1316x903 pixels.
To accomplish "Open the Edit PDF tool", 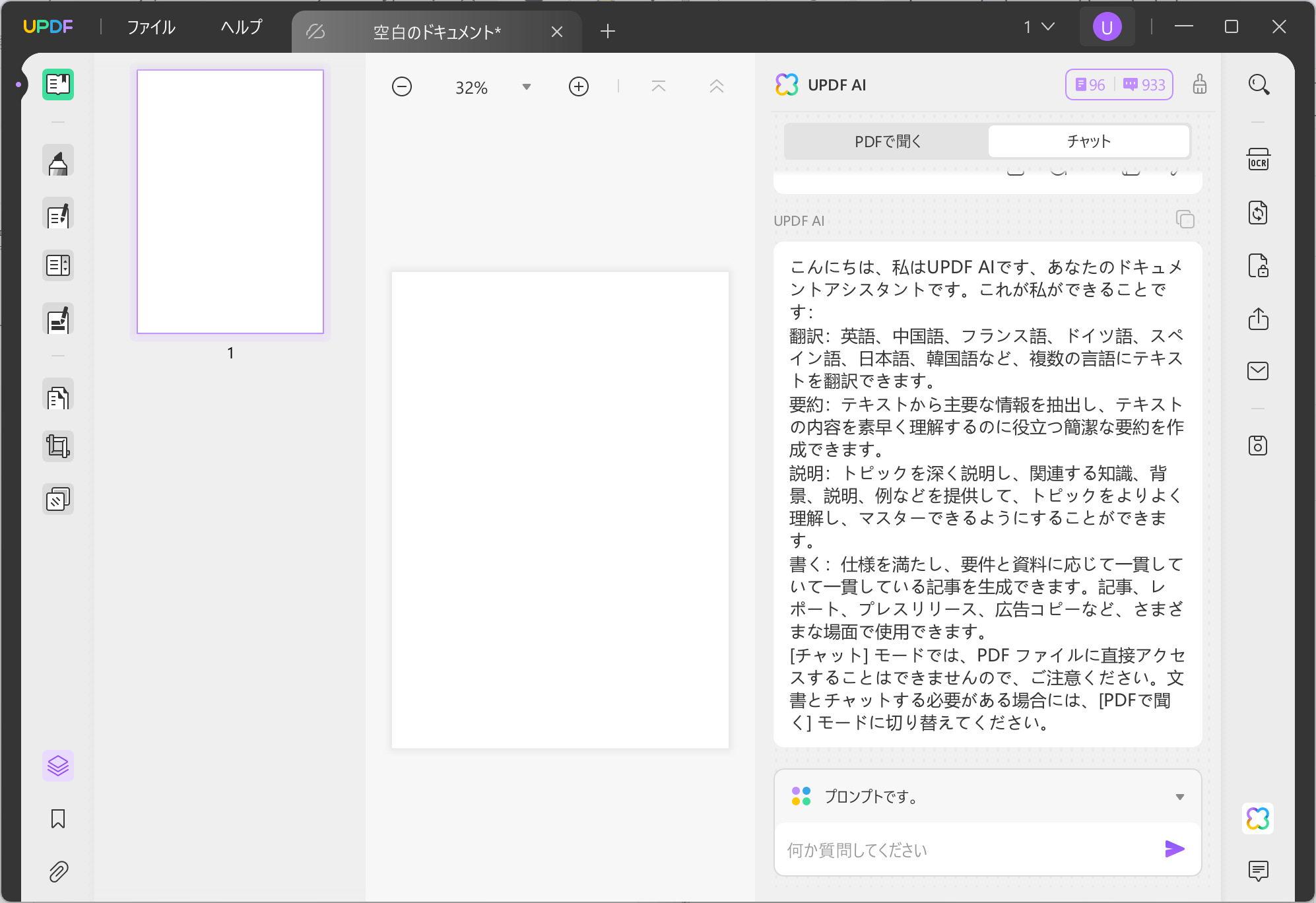I will pos(58,213).
